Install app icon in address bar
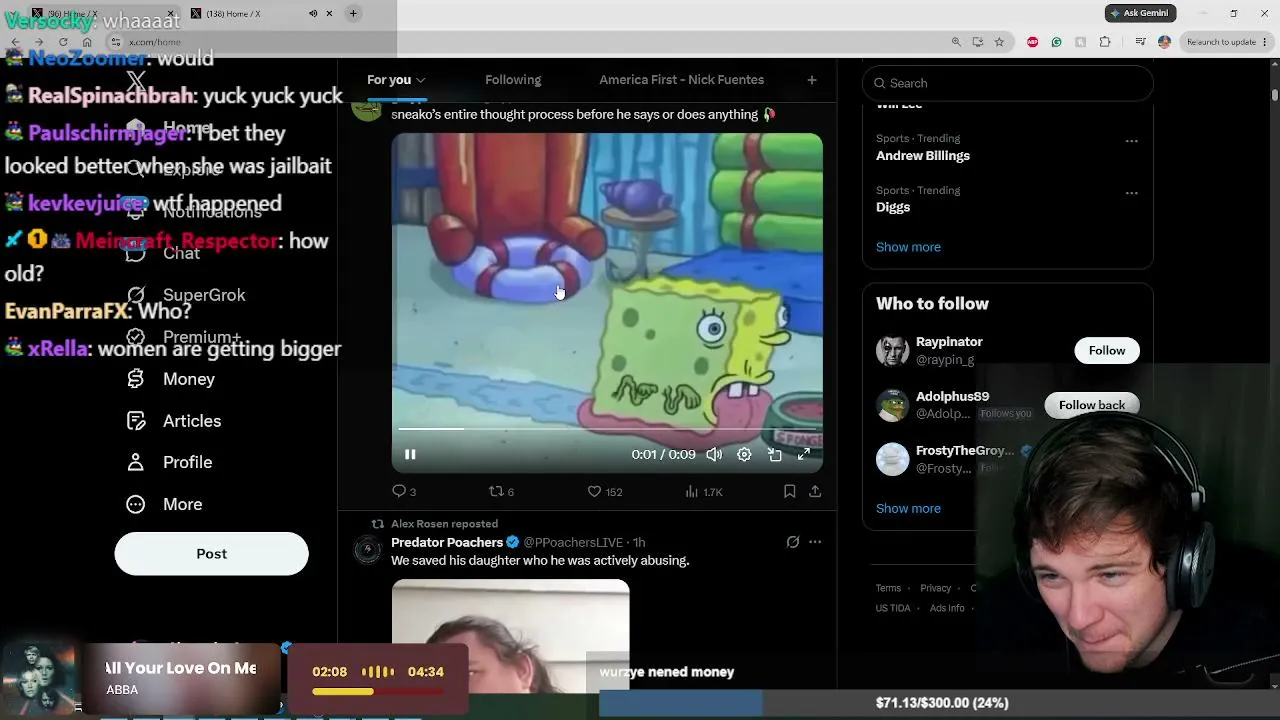 (x=977, y=42)
